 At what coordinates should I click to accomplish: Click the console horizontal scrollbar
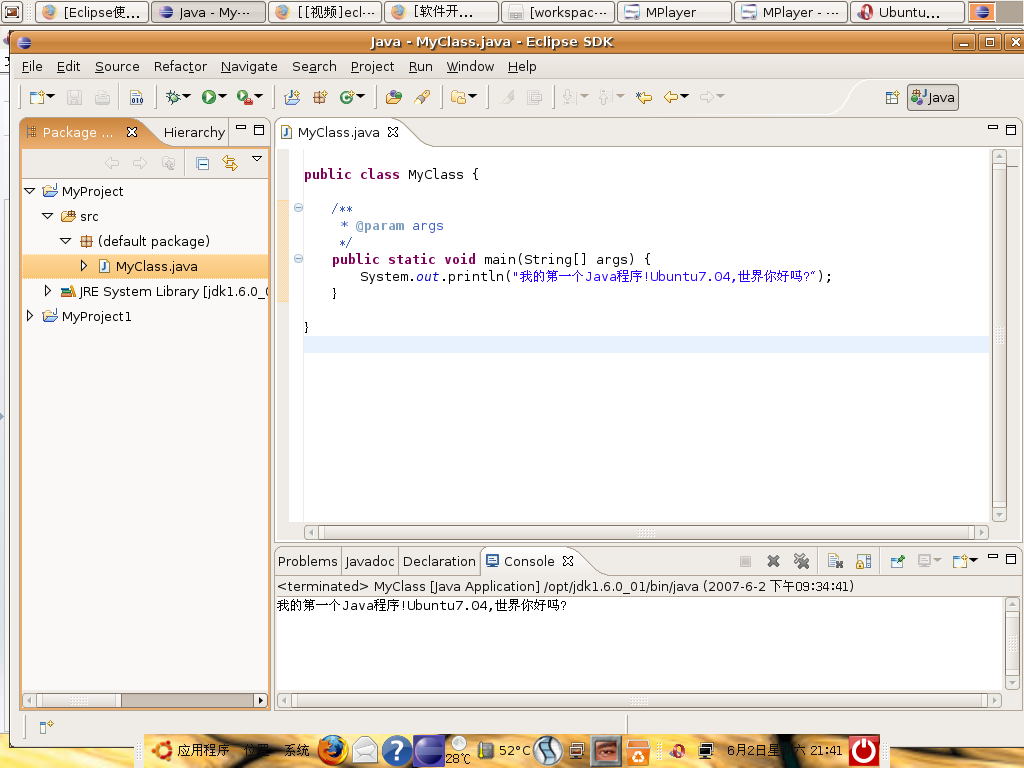coord(639,700)
